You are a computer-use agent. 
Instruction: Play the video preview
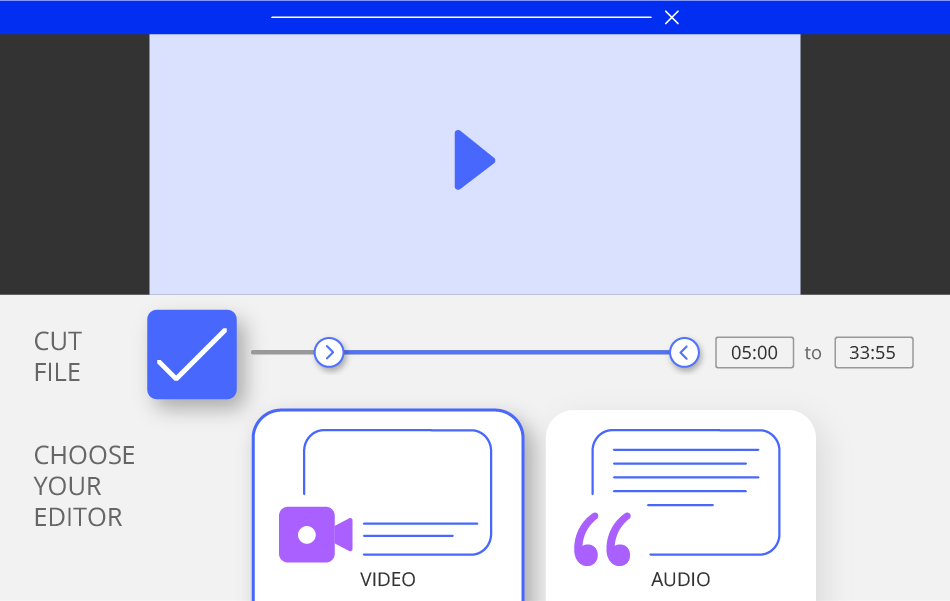[x=474, y=160]
